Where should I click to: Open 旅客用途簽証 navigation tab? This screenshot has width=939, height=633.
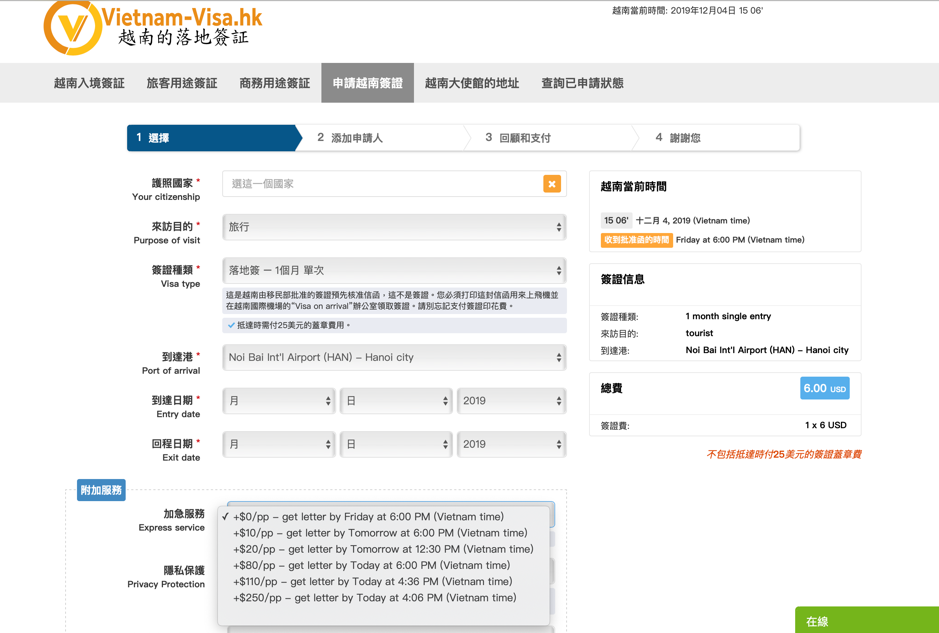pyautogui.click(x=182, y=84)
